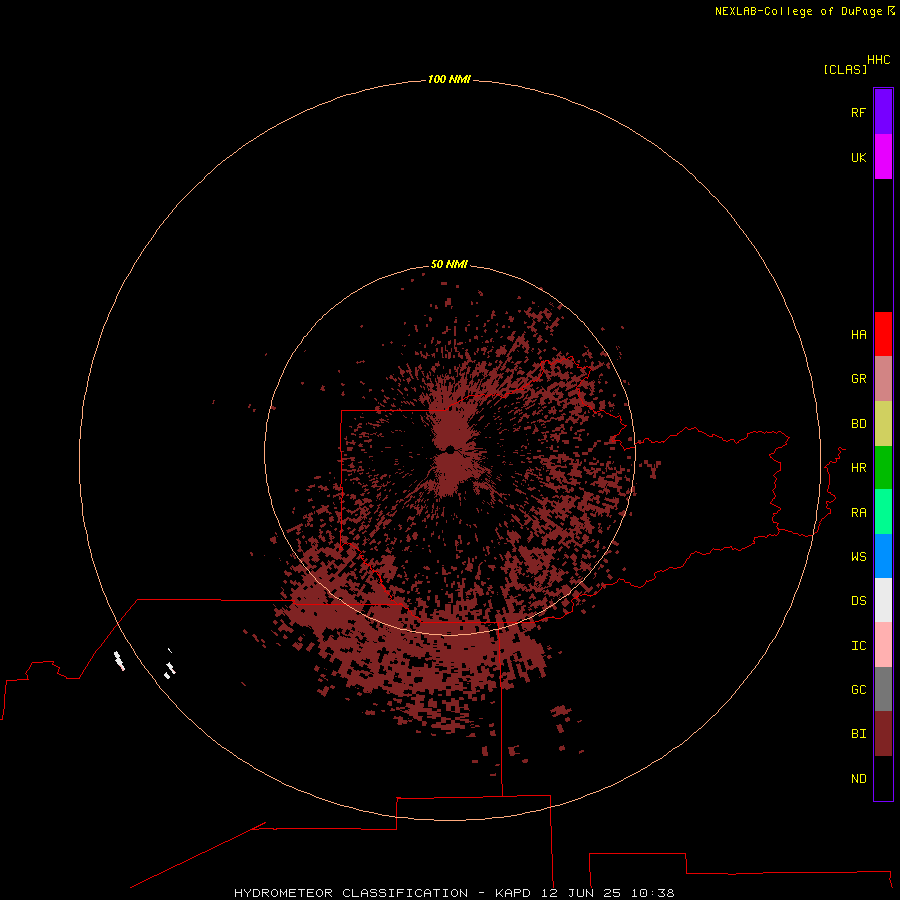Click the 50 NMI range ring label

coord(449,264)
